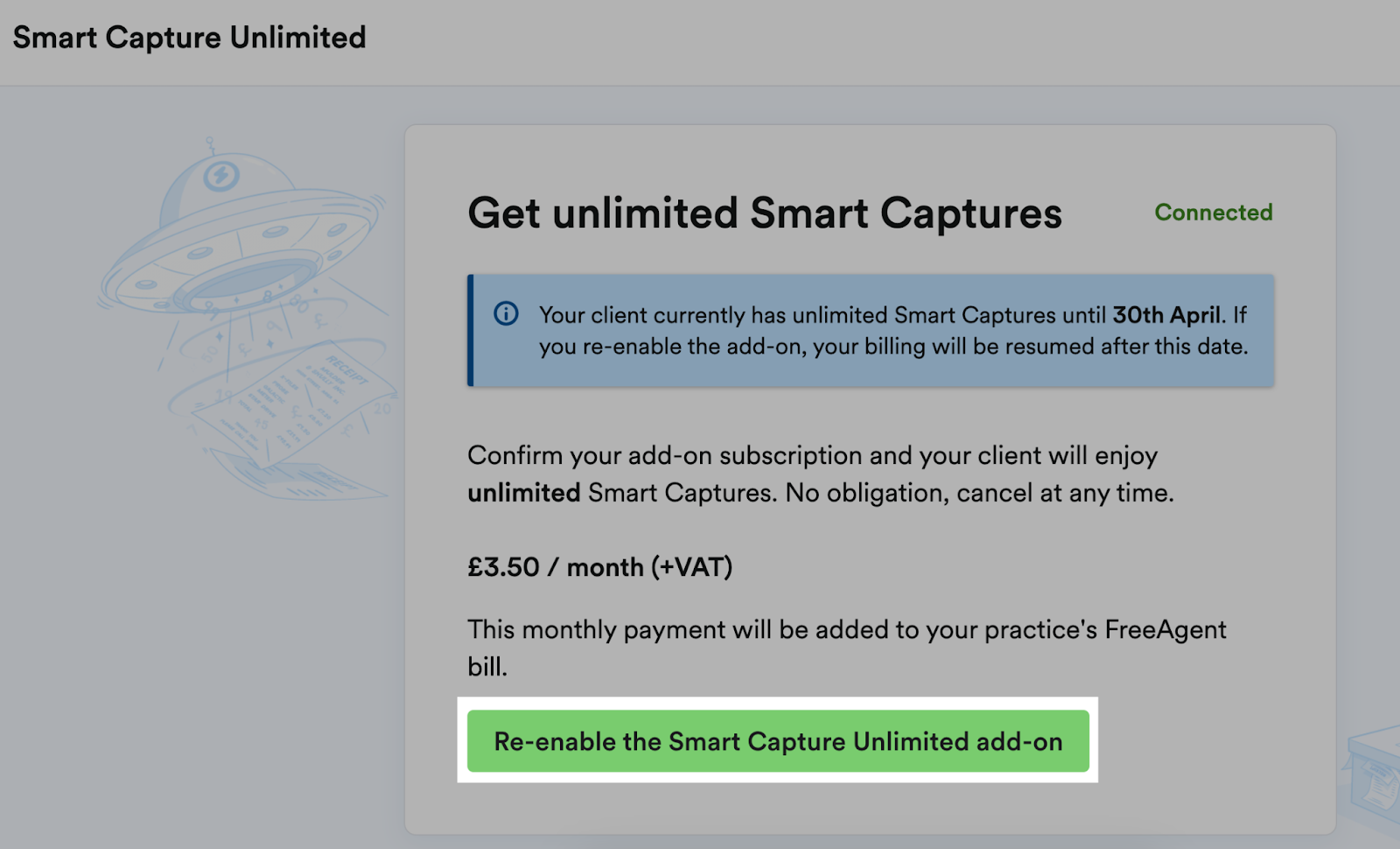
Task: Click the monthly payment FreeAgent bill sentence
Action: 847,648
